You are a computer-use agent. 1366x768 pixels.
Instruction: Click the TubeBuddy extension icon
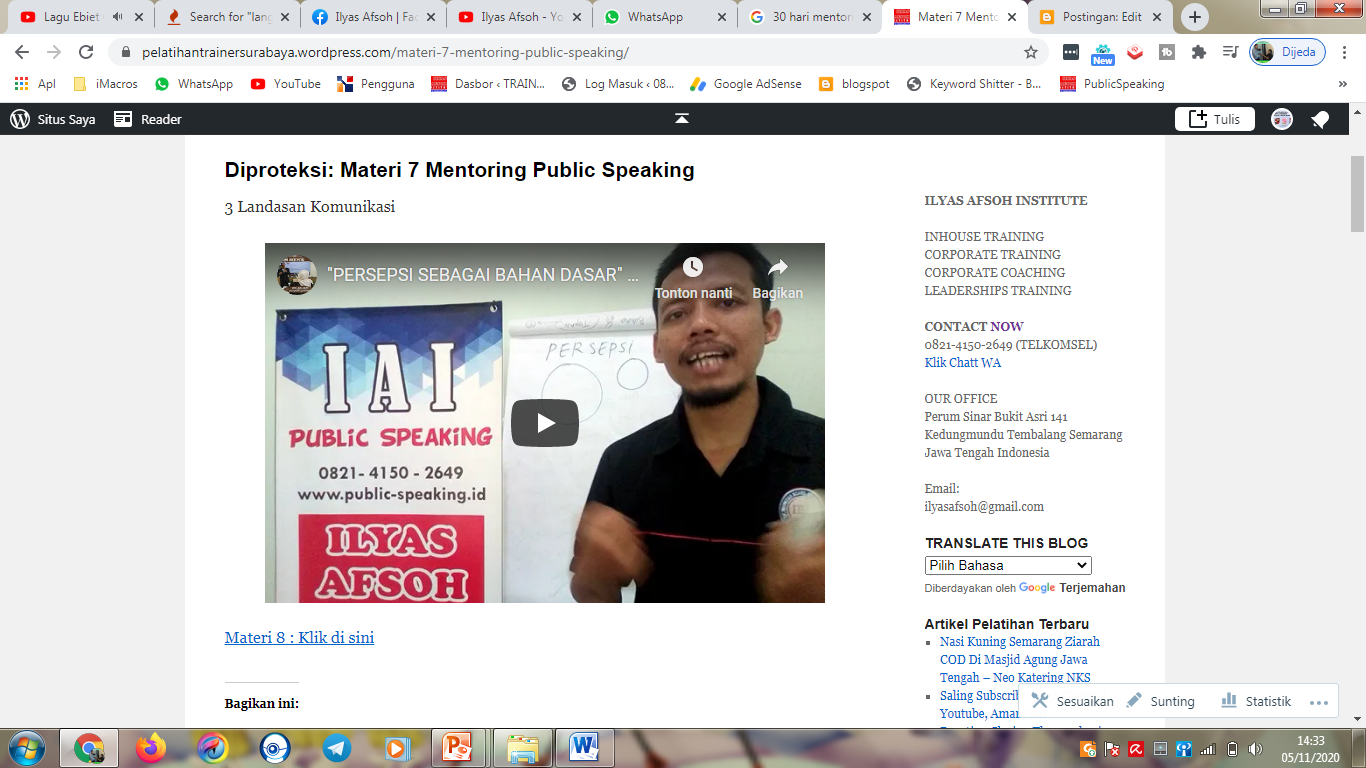point(1167,52)
